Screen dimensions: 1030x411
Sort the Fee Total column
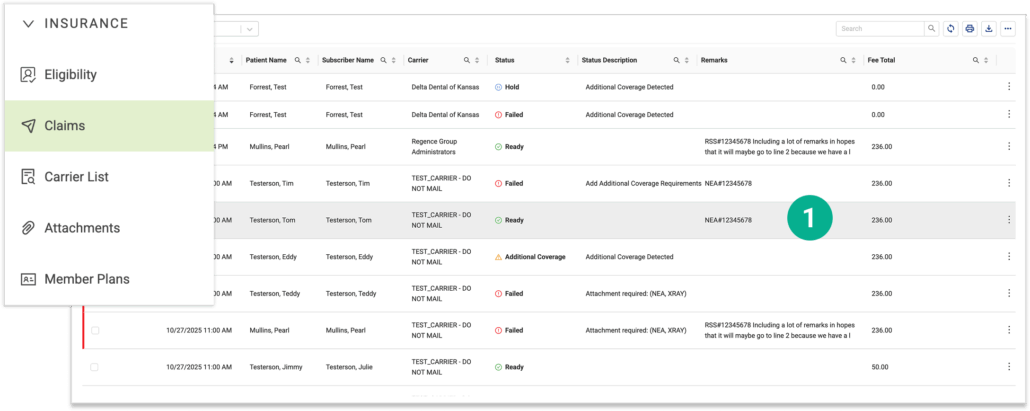click(988, 61)
